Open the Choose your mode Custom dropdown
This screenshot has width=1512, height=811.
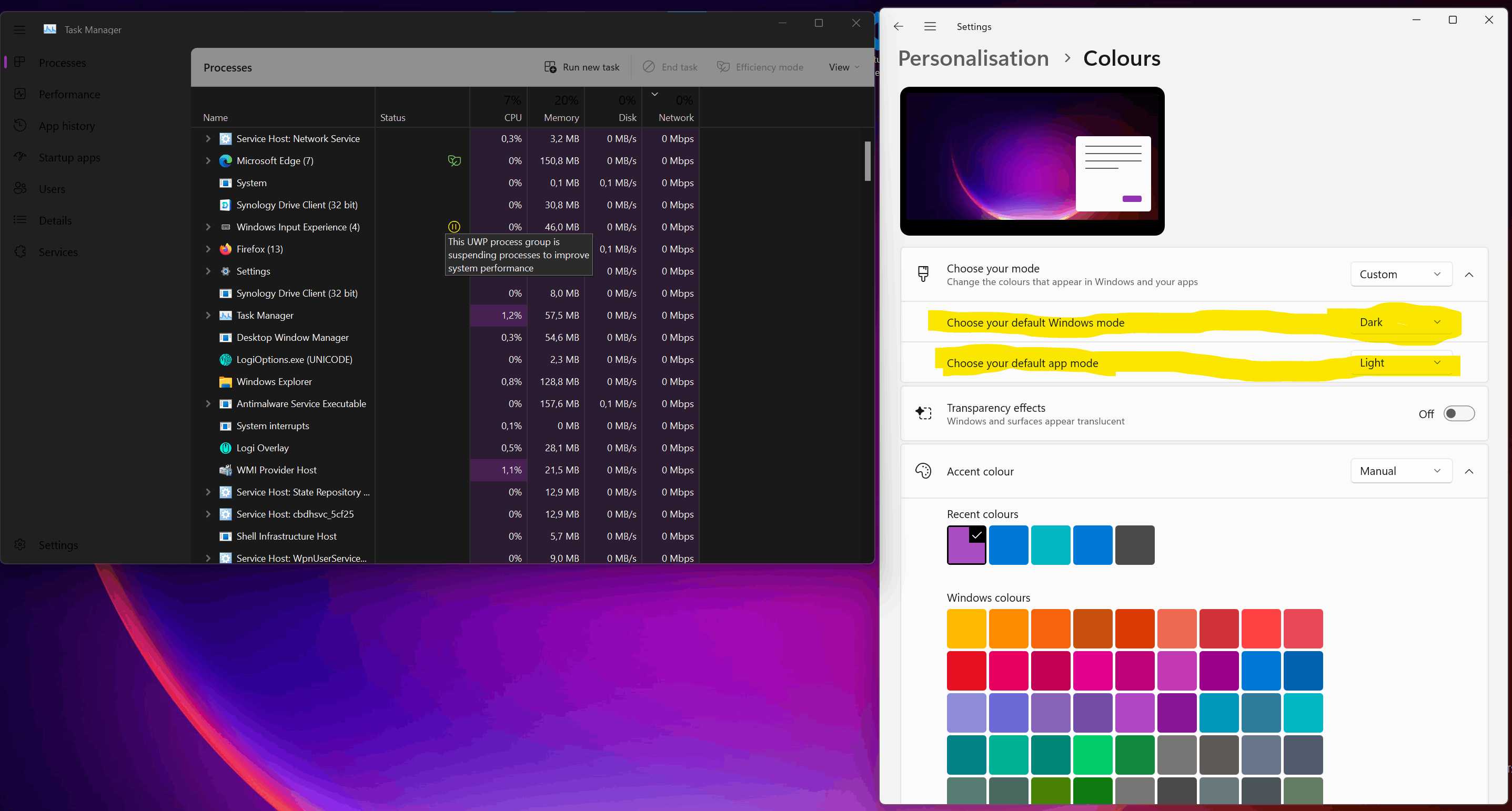1401,274
